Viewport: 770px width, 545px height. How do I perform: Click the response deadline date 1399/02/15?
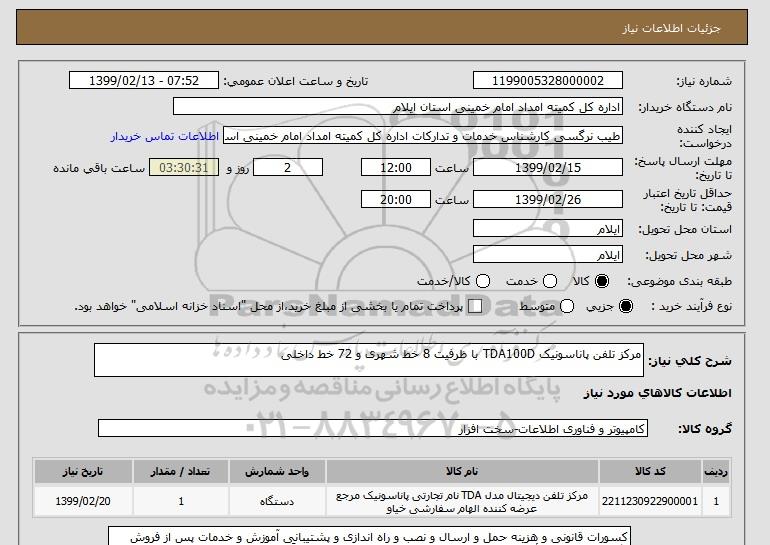click(x=548, y=167)
